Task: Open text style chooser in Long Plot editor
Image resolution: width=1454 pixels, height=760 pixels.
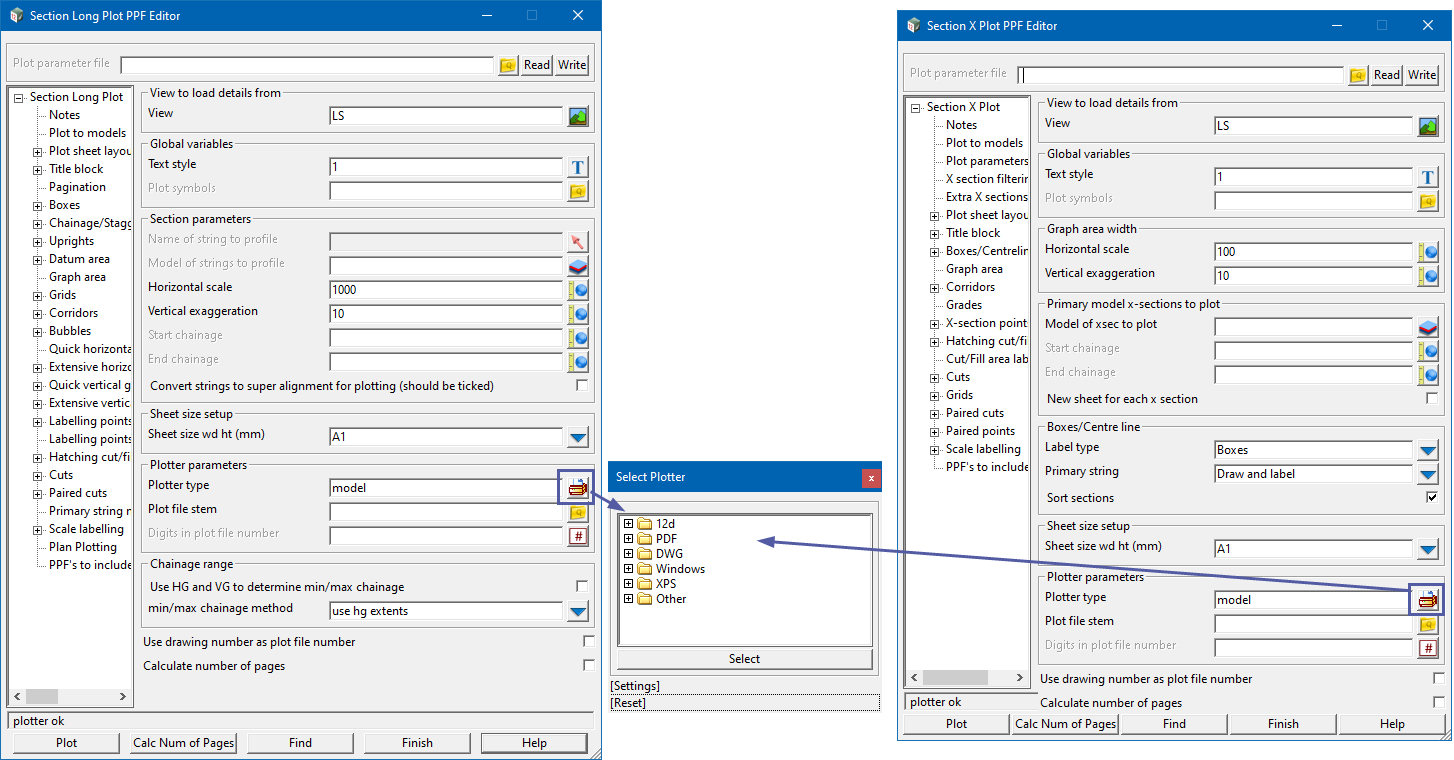Action: [578, 167]
